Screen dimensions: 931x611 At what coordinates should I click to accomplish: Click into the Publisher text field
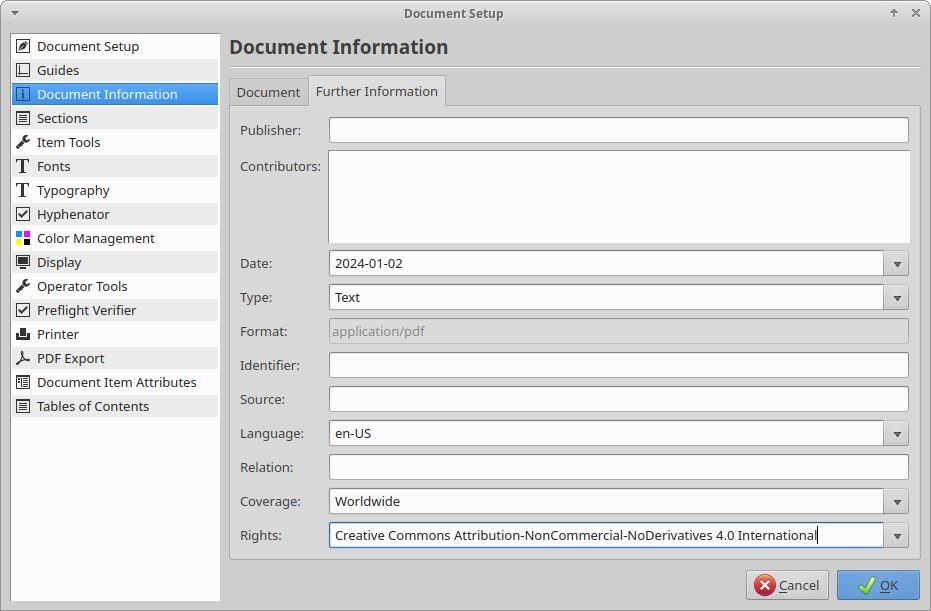pyautogui.click(x=618, y=130)
